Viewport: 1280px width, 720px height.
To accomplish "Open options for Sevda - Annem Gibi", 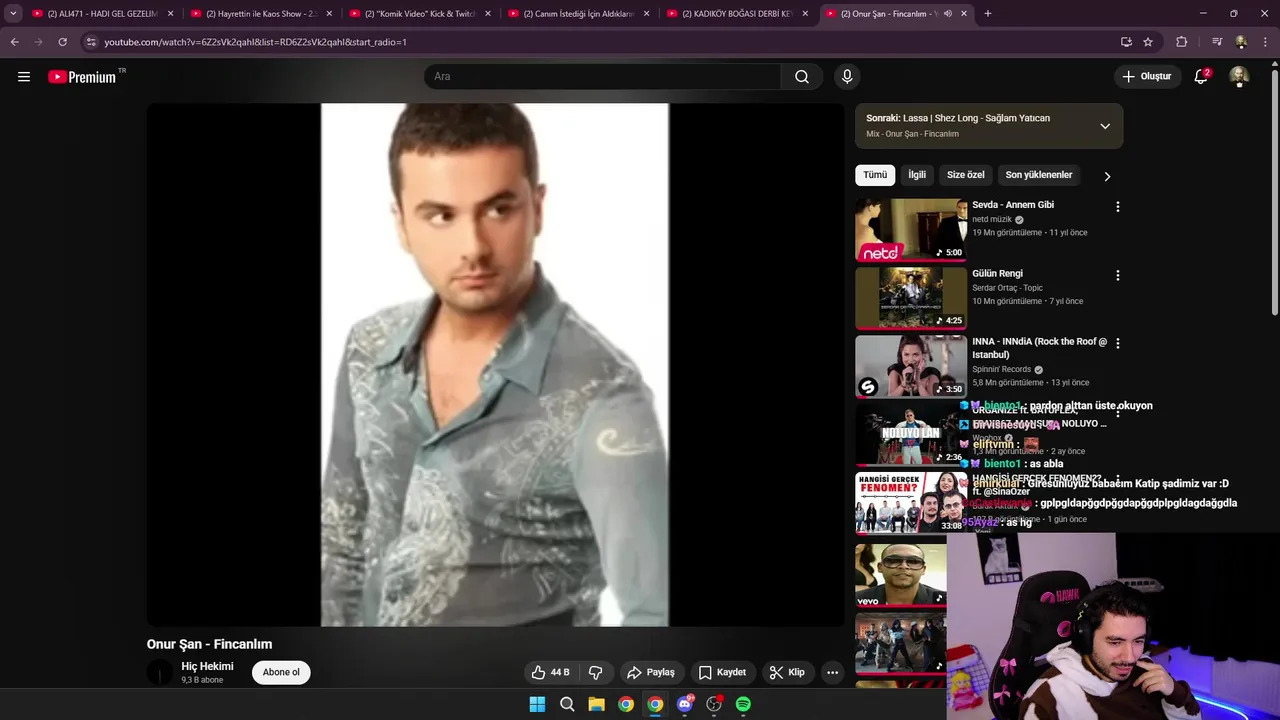I will click(1118, 207).
